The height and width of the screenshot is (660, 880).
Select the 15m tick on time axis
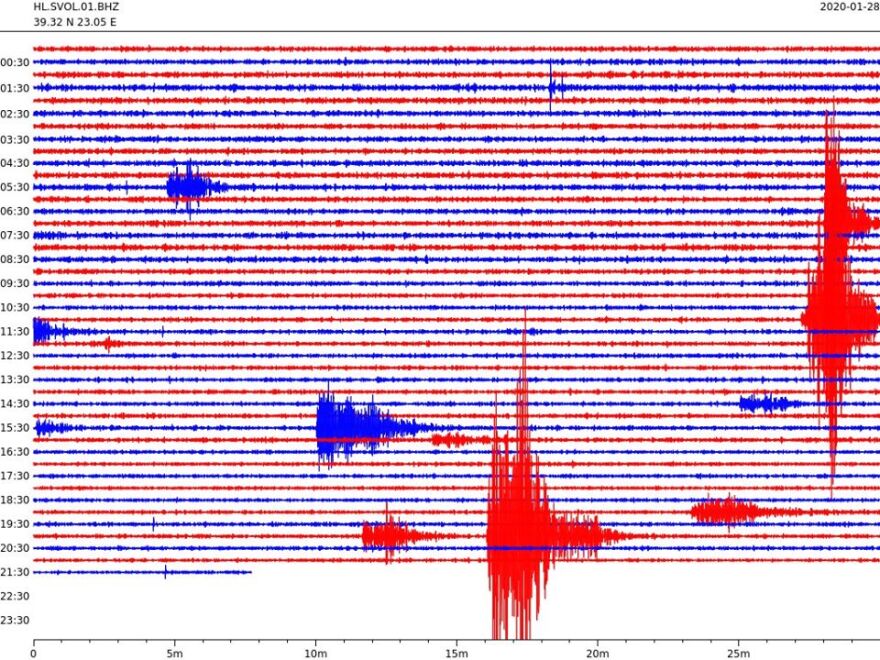[x=457, y=653]
